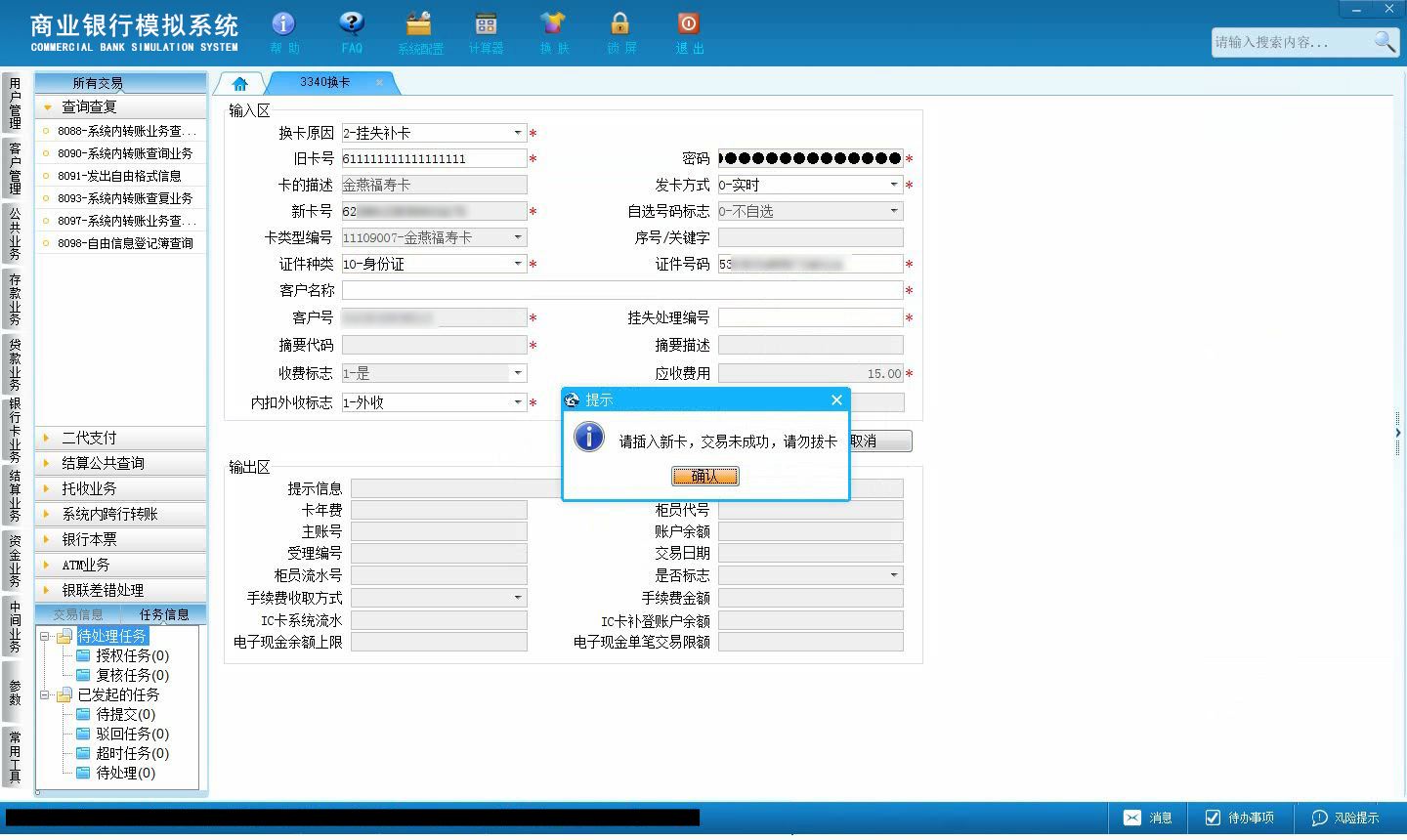
Task: Open 消息 messages in status bar
Action: tap(1148, 818)
